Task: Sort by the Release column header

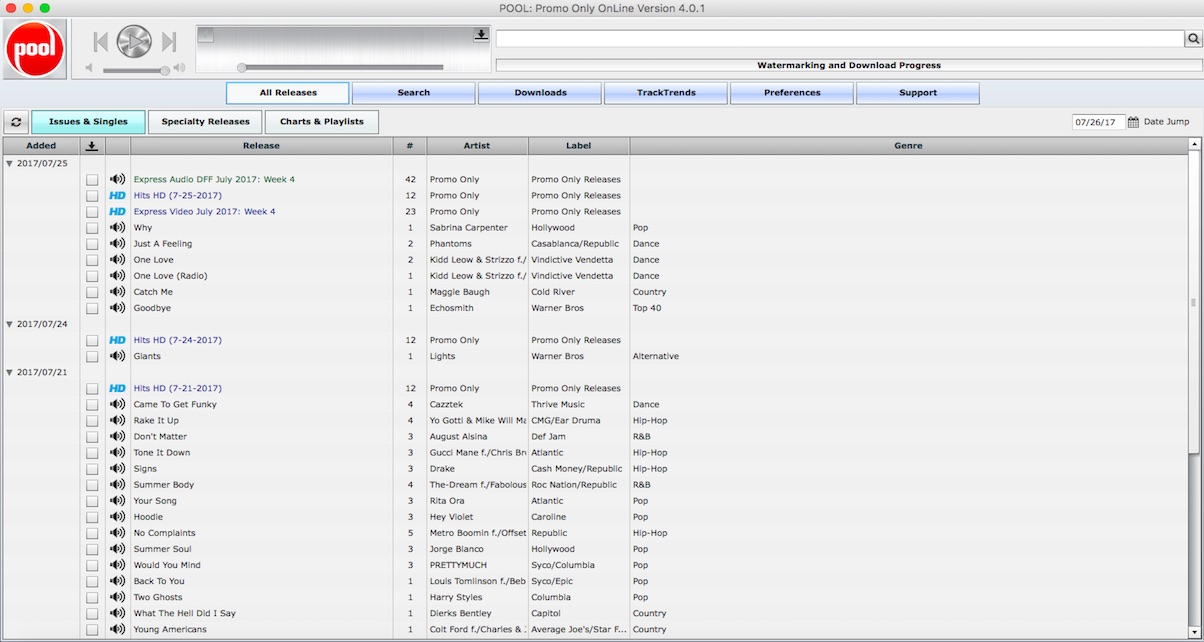Action: click(x=261, y=146)
